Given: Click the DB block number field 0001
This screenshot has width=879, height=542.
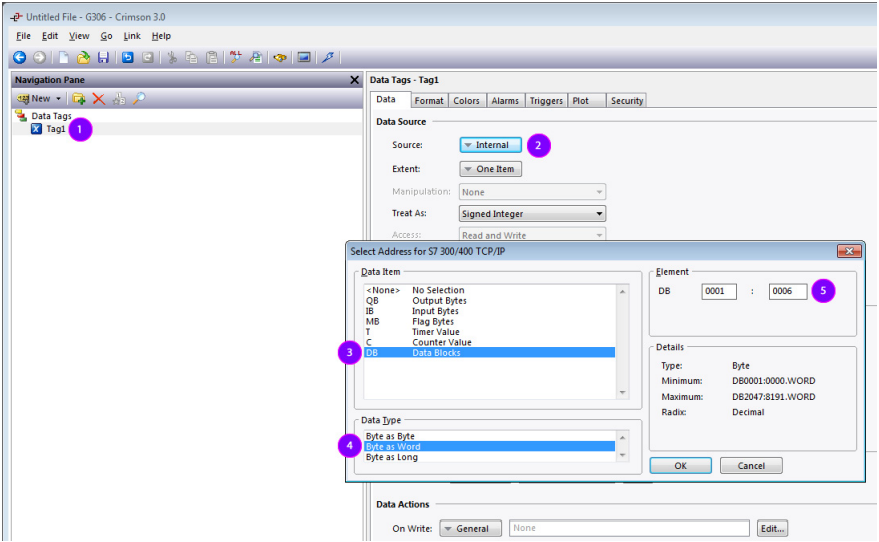Looking at the screenshot, I should click(719, 291).
